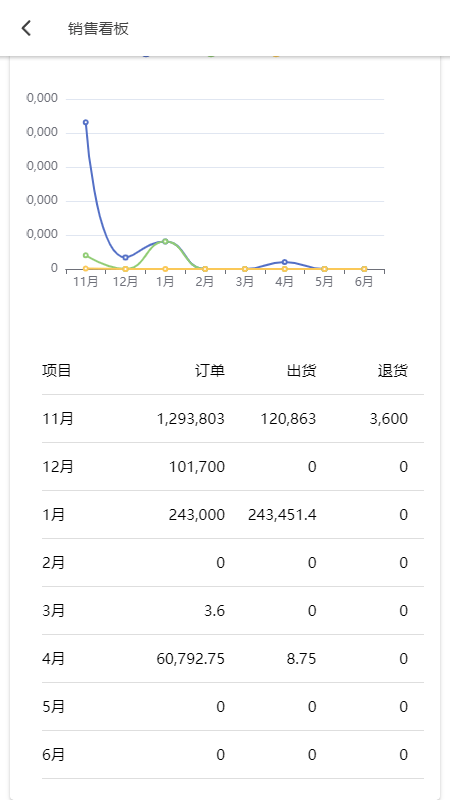The width and height of the screenshot is (450, 800).
Task: Select the blue 订单 data point for 11月
Action: 86,122
